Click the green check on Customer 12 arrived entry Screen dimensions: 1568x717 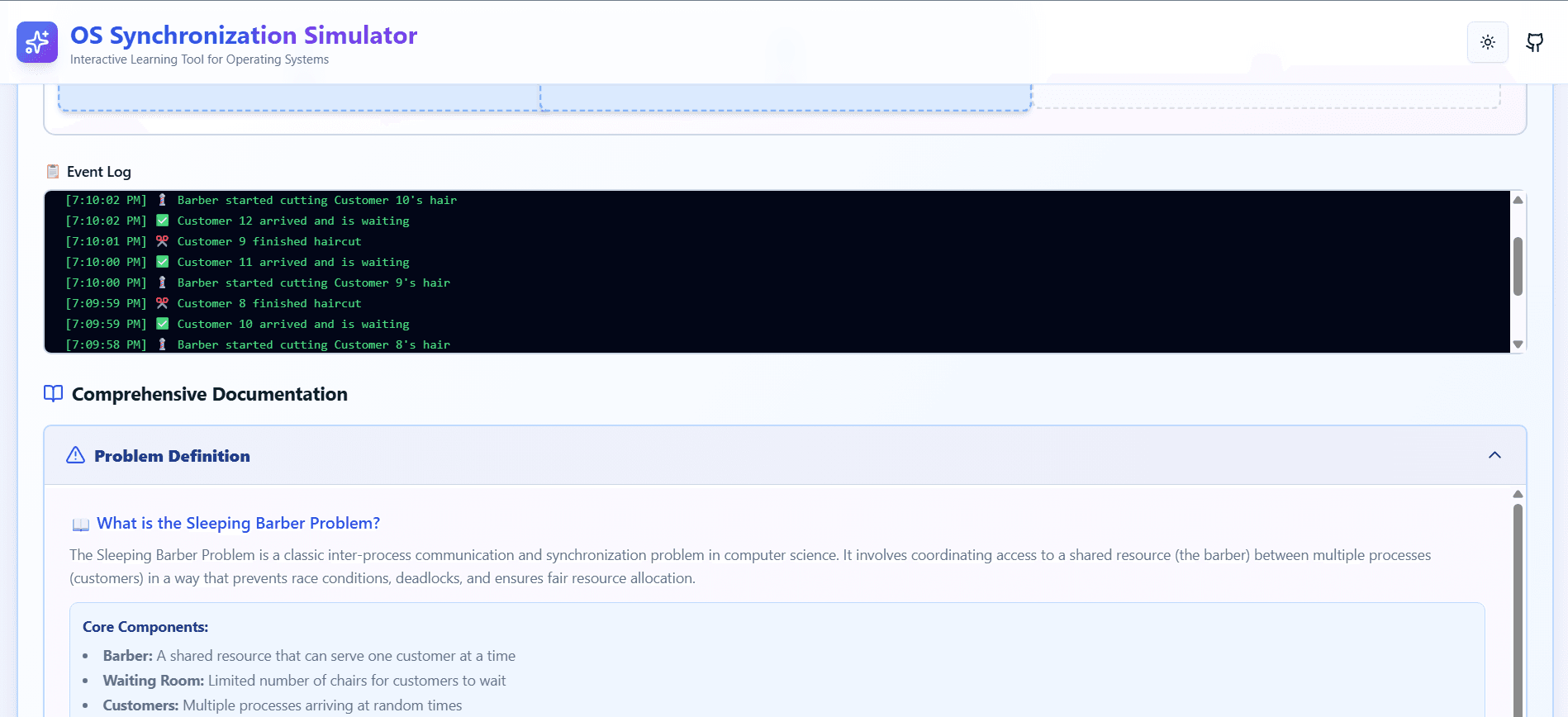162,221
